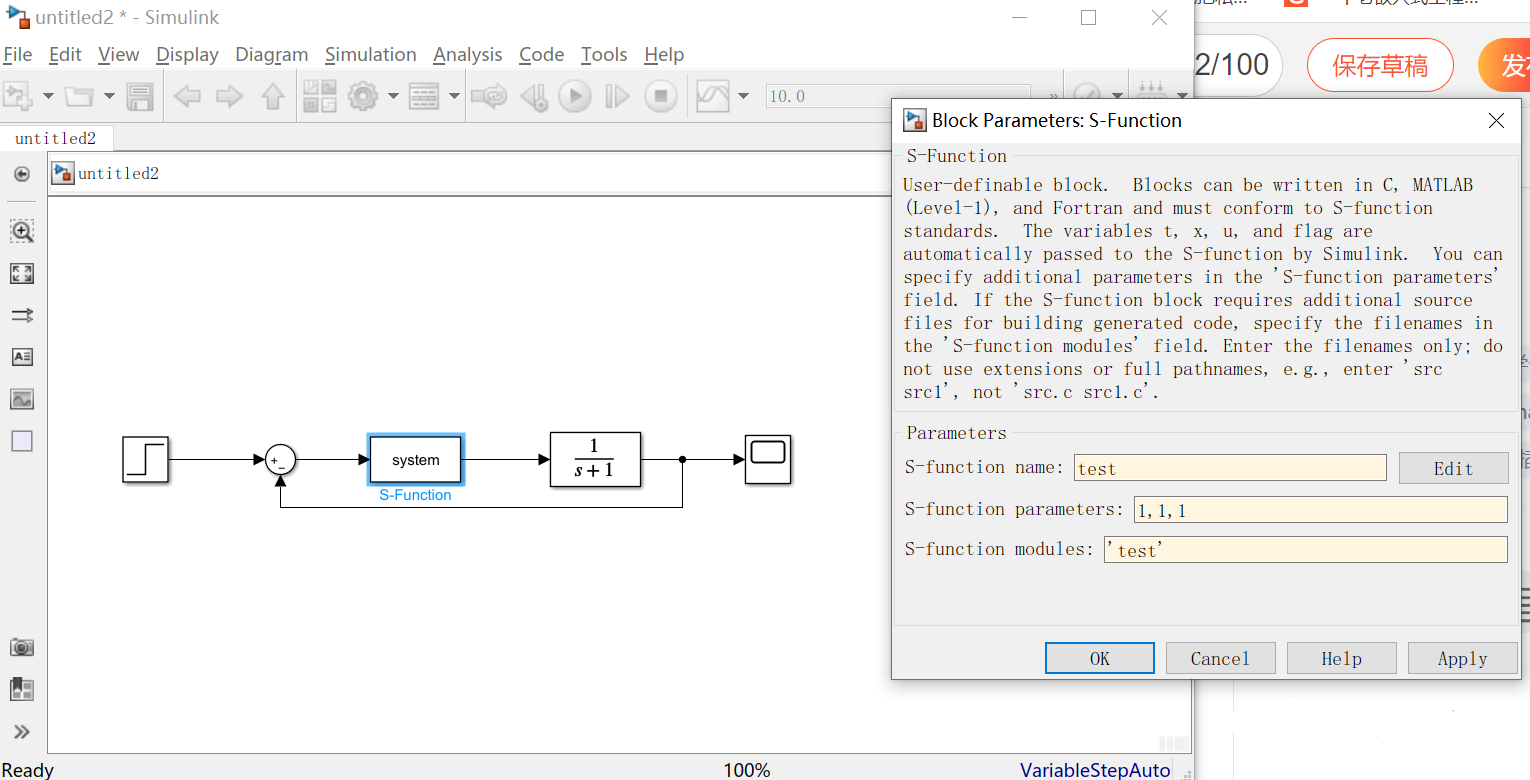Click the Forward arrow in the toolbar

click(x=230, y=97)
